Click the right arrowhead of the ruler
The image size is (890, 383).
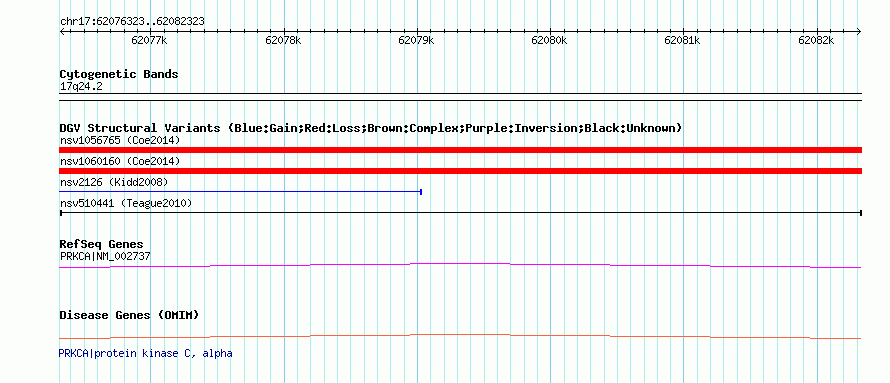coord(859,31)
